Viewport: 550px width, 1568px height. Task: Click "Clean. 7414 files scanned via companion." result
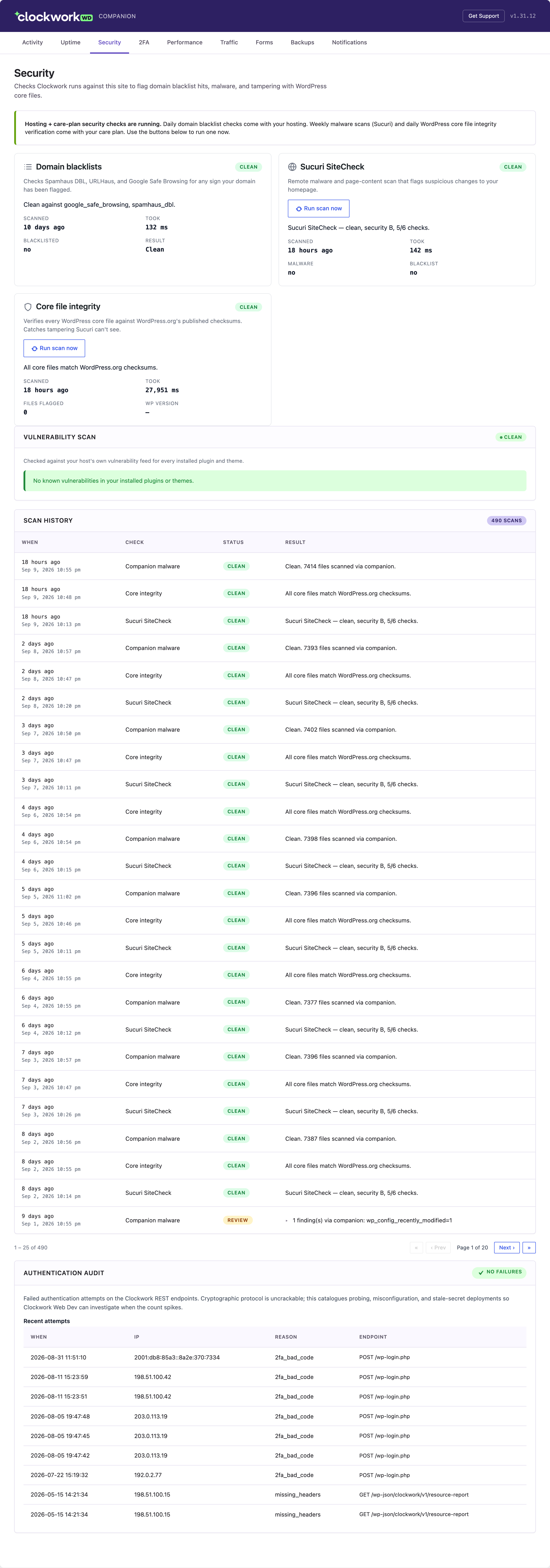click(340, 566)
